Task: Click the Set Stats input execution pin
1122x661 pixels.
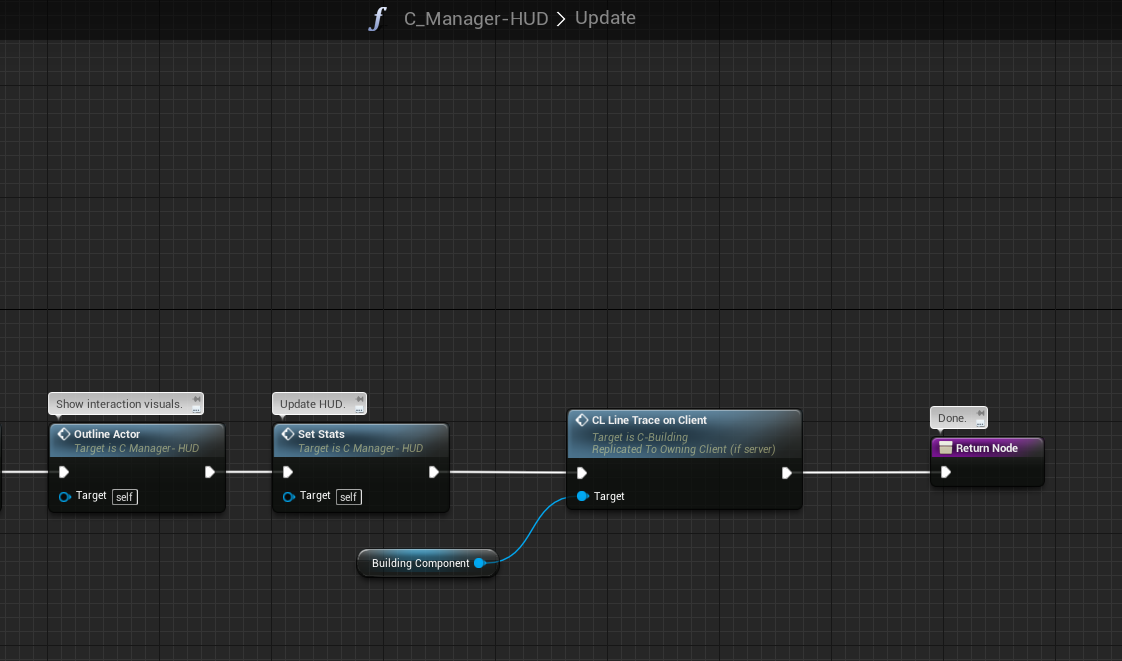Action: (x=288, y=472)
